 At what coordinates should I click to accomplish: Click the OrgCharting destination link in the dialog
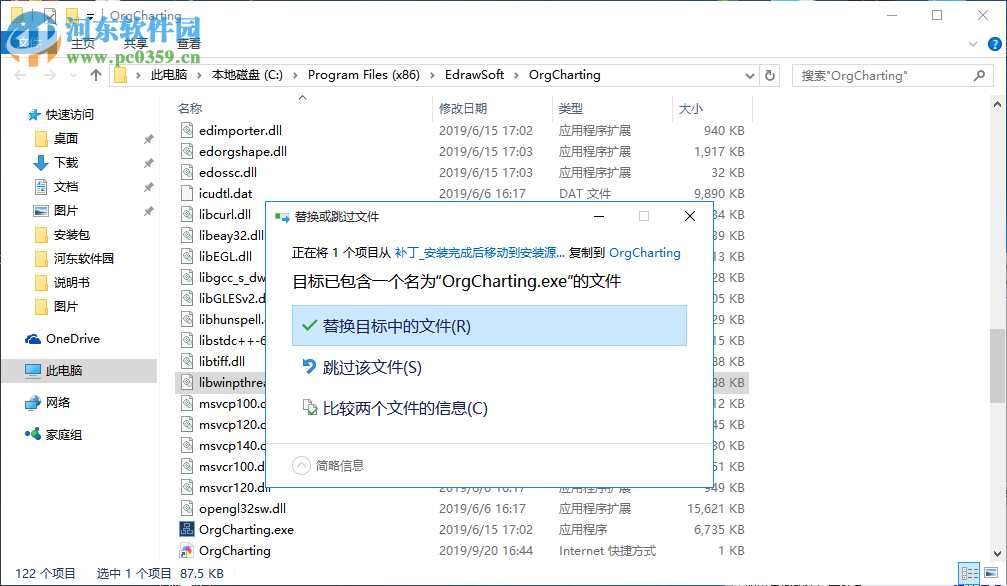(x=644, y=253)
